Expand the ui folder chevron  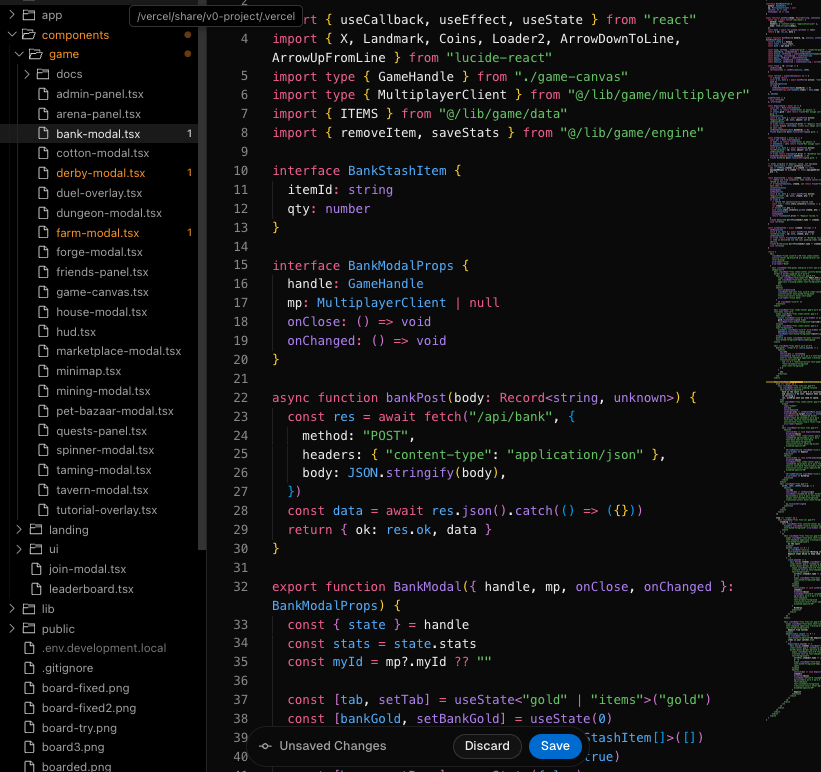[x=19, y=549]
